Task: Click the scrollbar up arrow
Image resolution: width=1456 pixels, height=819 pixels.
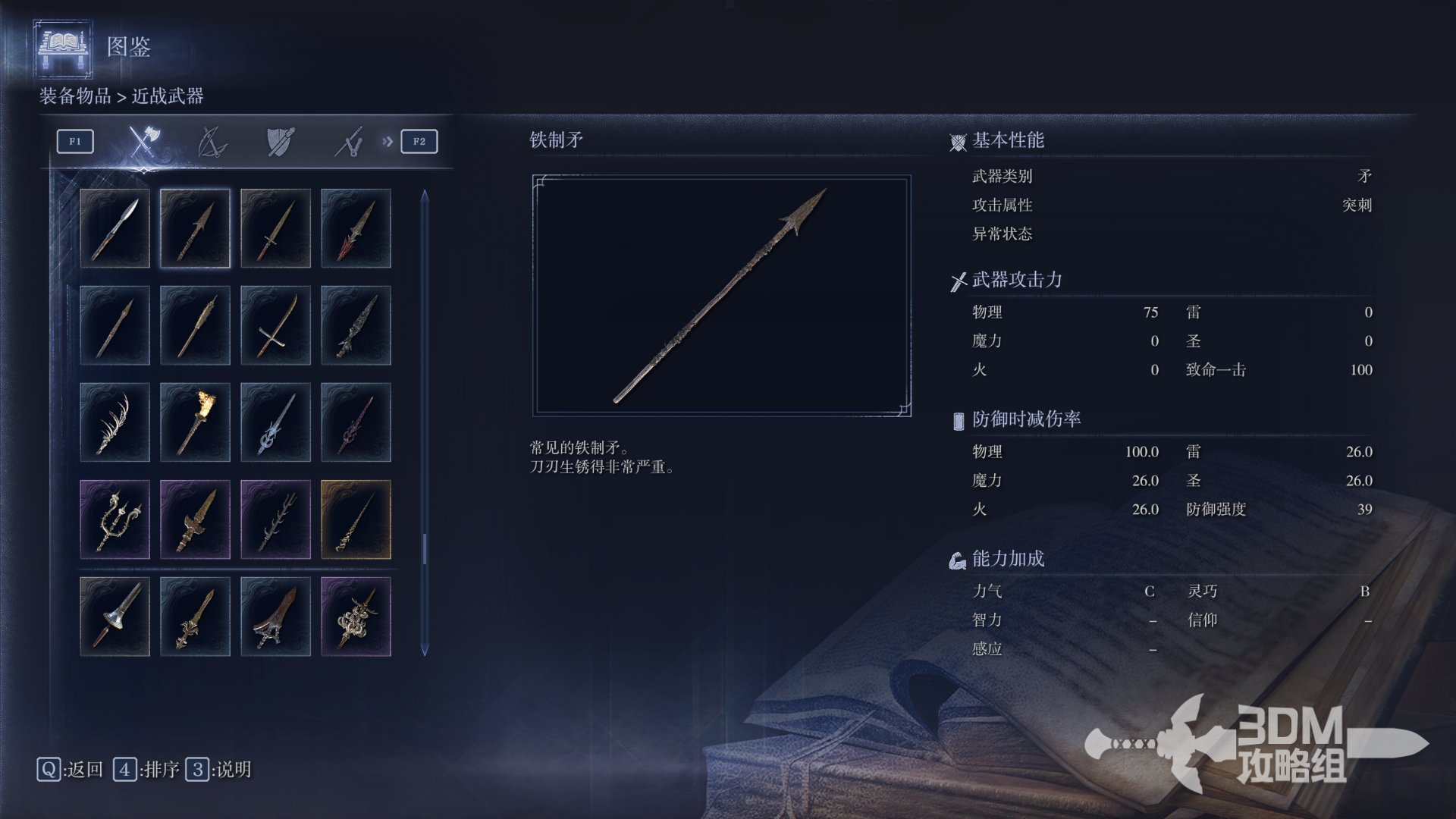Action: (x=425, y=196)
